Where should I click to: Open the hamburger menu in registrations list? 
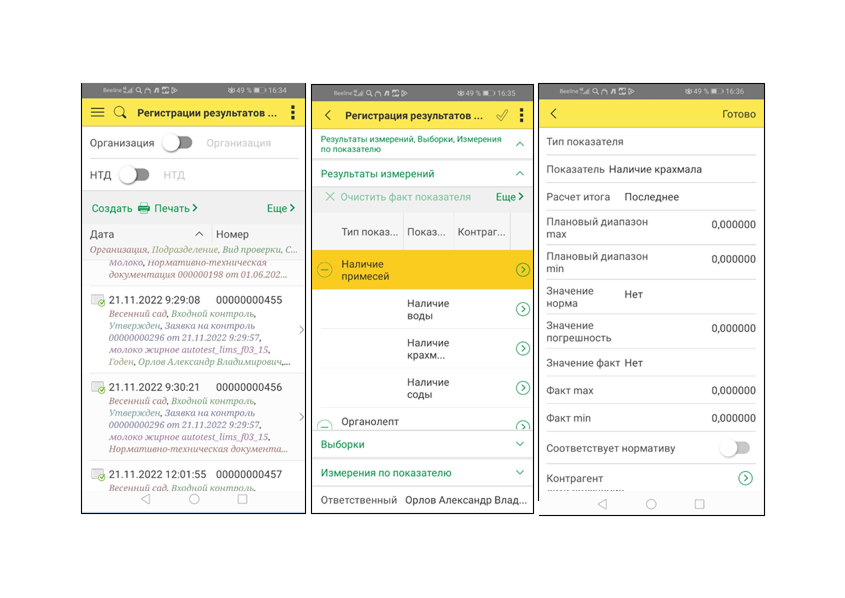tap(98, 112)
